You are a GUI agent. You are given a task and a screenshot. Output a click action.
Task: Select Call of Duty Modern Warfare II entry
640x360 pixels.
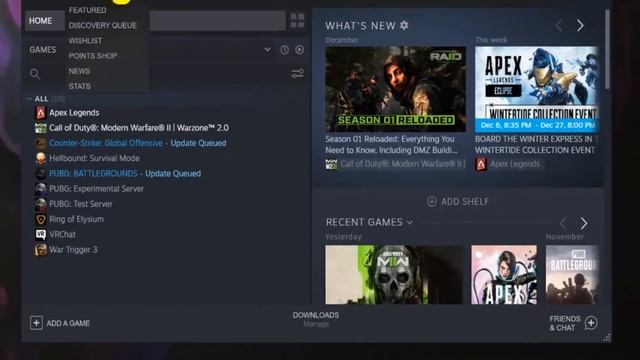(139, 128)
